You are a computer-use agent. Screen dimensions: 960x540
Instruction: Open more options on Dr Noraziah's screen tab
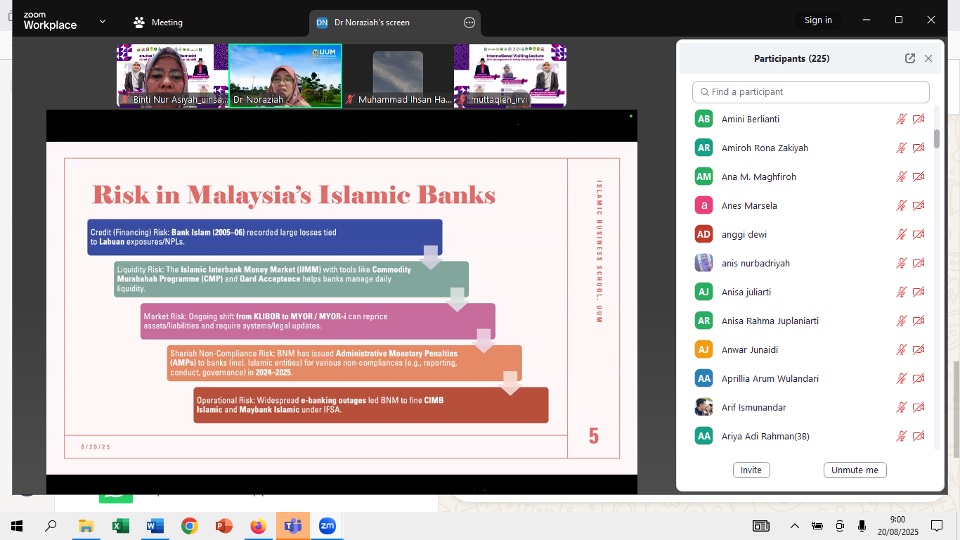coord(469,23)
